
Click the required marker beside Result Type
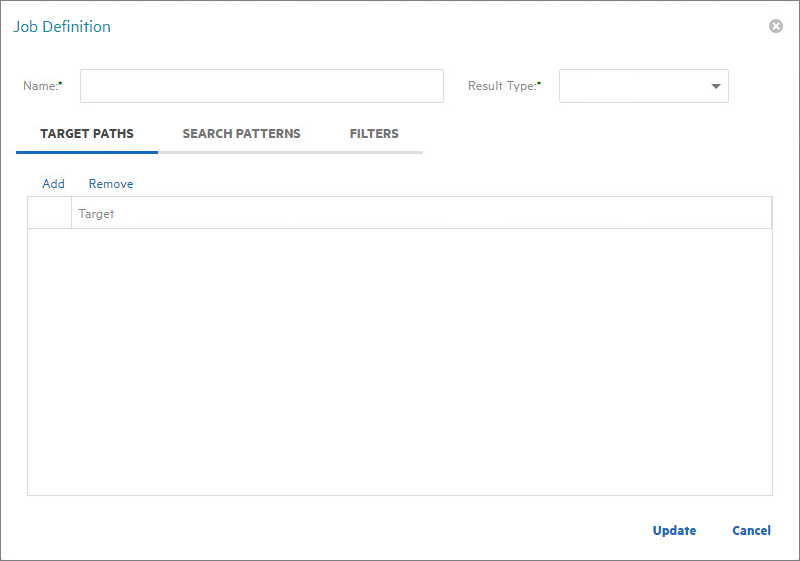pos(539,83)
